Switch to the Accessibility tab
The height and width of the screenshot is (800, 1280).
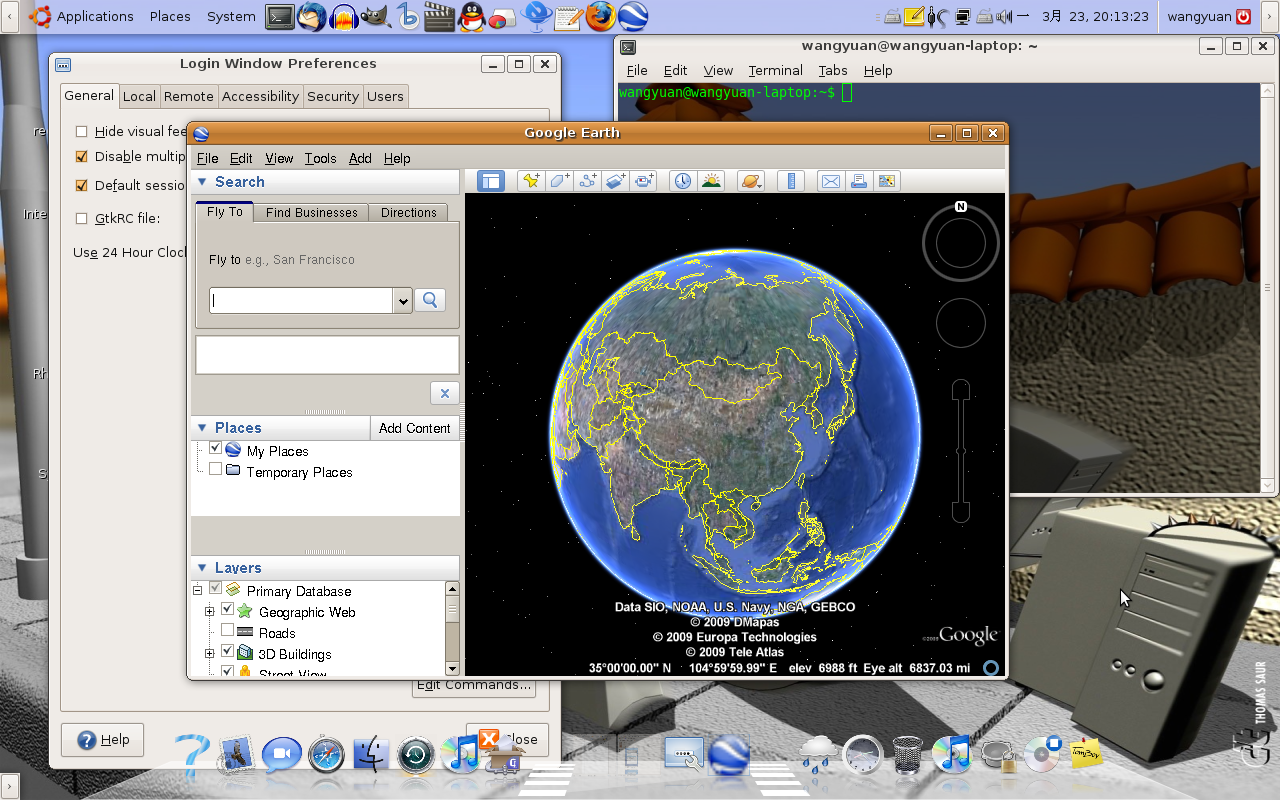click(260, 96)
